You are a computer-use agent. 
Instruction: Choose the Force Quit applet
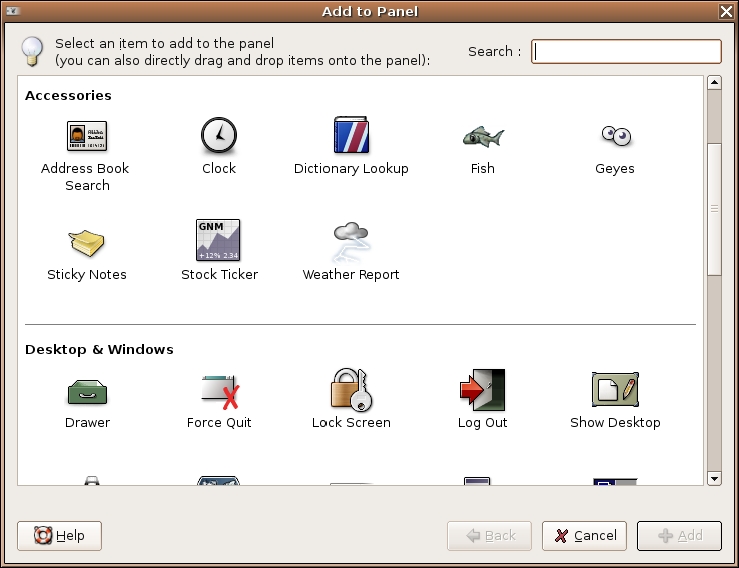pos(218,389)
